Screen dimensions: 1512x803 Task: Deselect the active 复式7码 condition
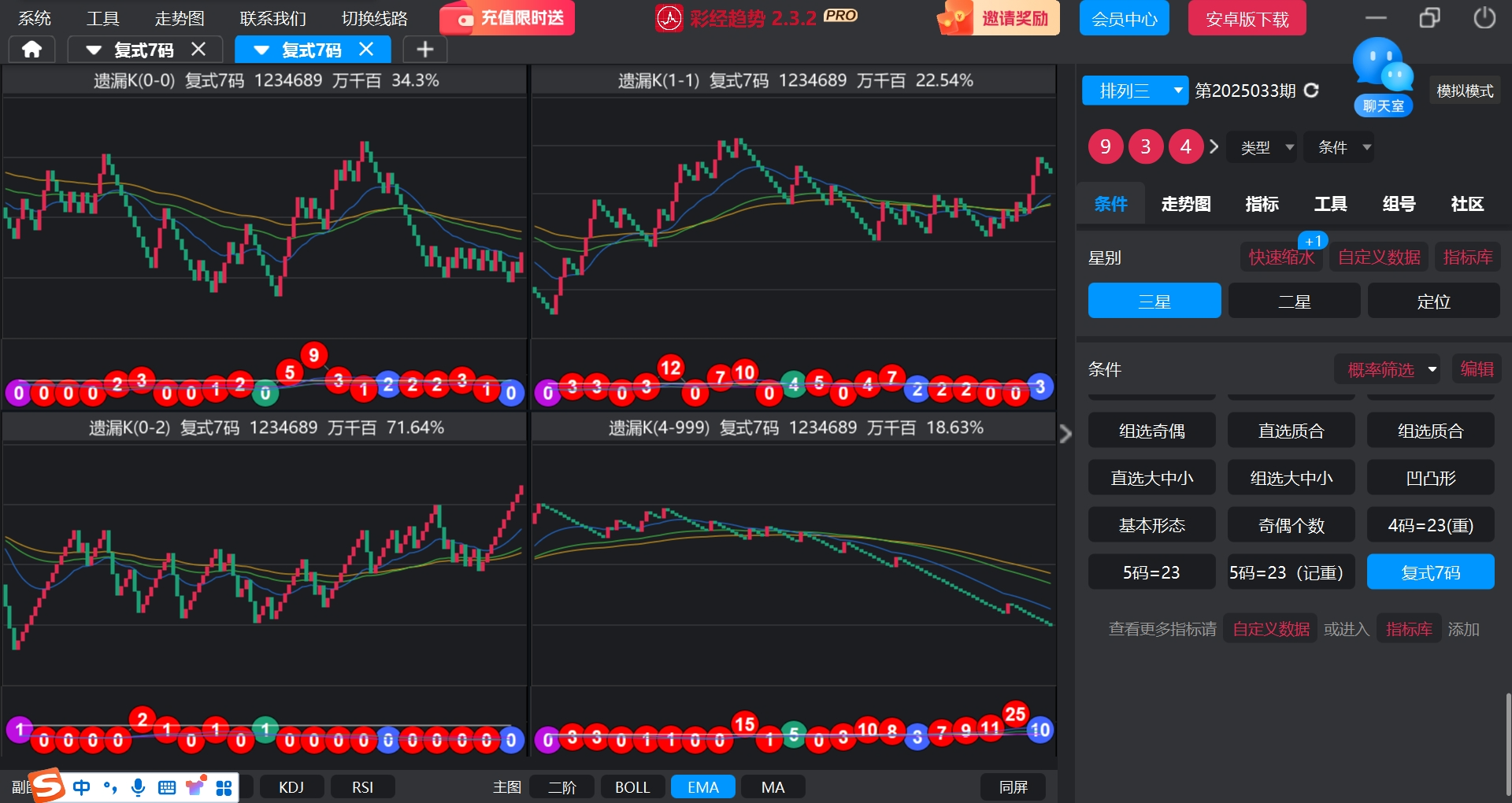[x=1431, y=572]
